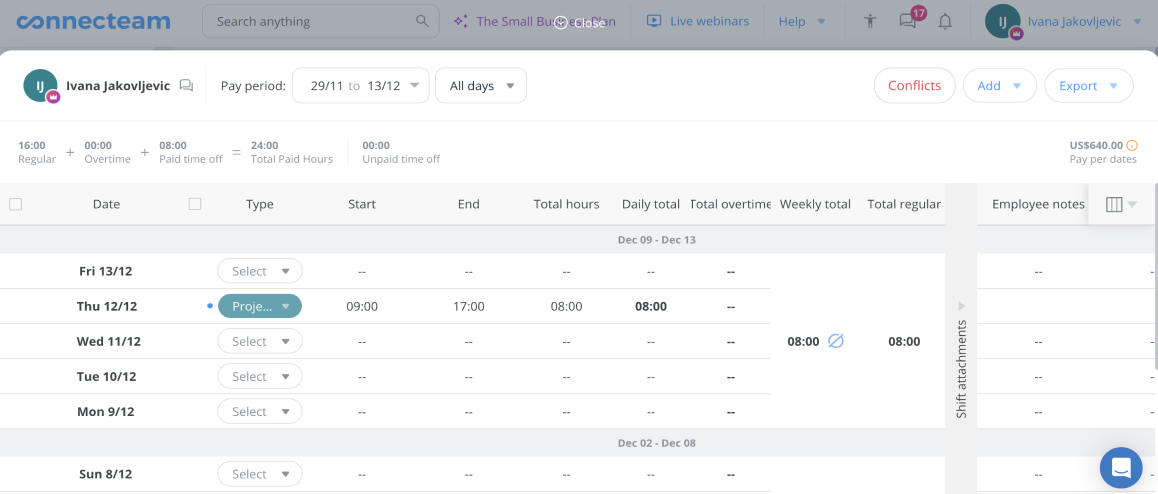Click the Conflicts button

tap(914, 86)
